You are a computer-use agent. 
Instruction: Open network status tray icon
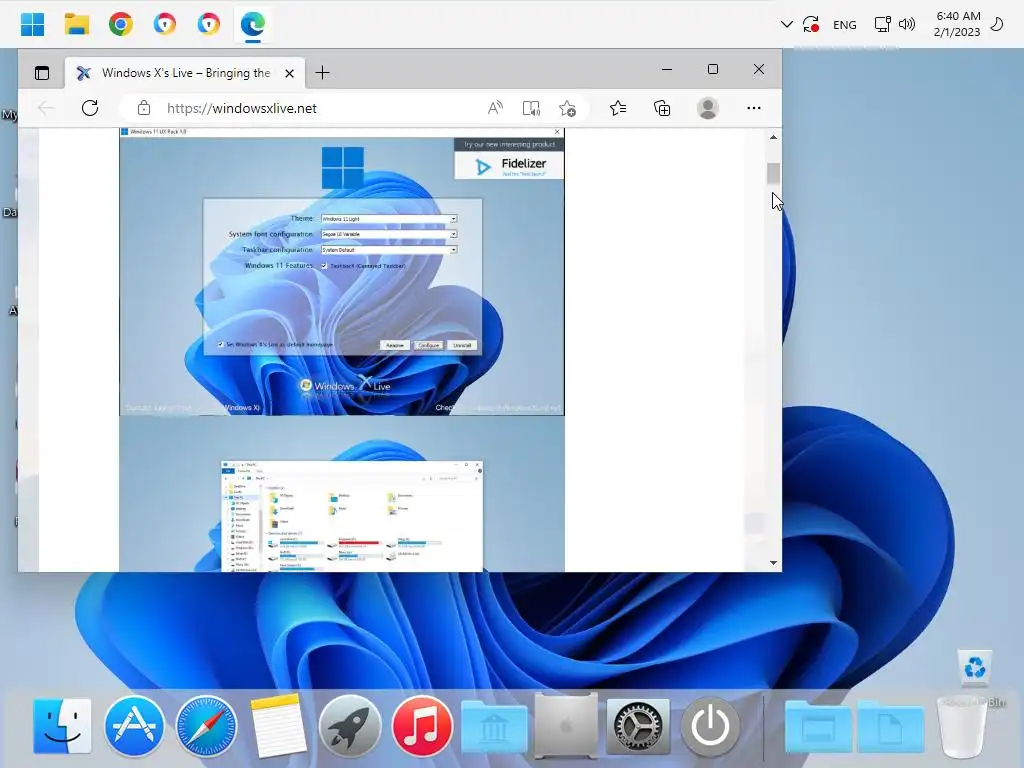(x=882, y=25)
